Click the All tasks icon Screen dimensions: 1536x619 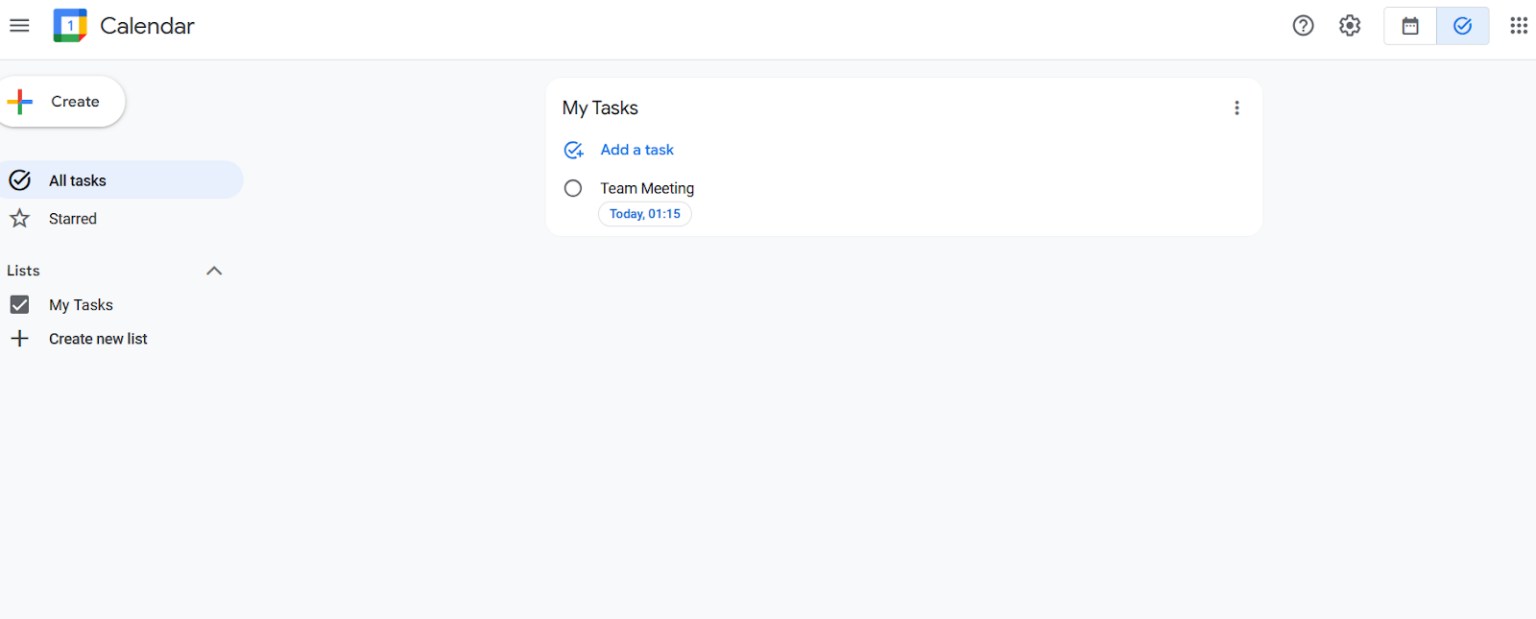(20, 180)
